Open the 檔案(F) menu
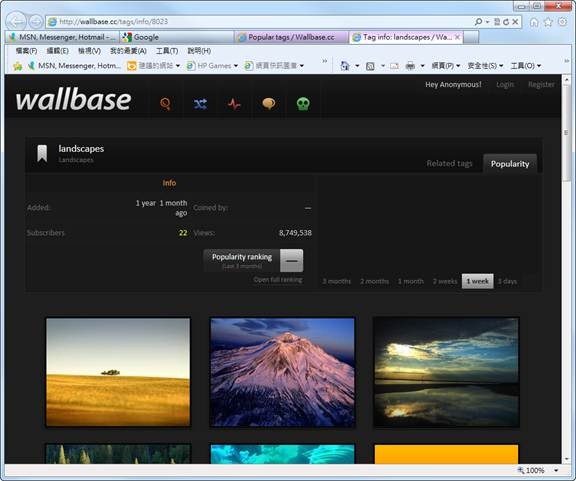 26,51
